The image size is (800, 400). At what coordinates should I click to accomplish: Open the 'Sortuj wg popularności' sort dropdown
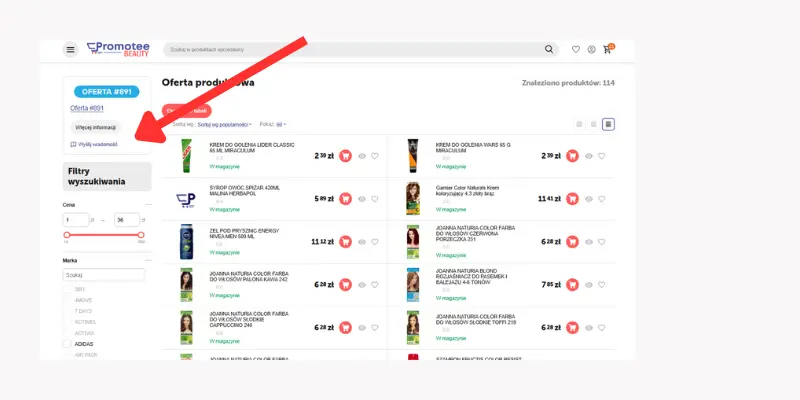[225, 124]
